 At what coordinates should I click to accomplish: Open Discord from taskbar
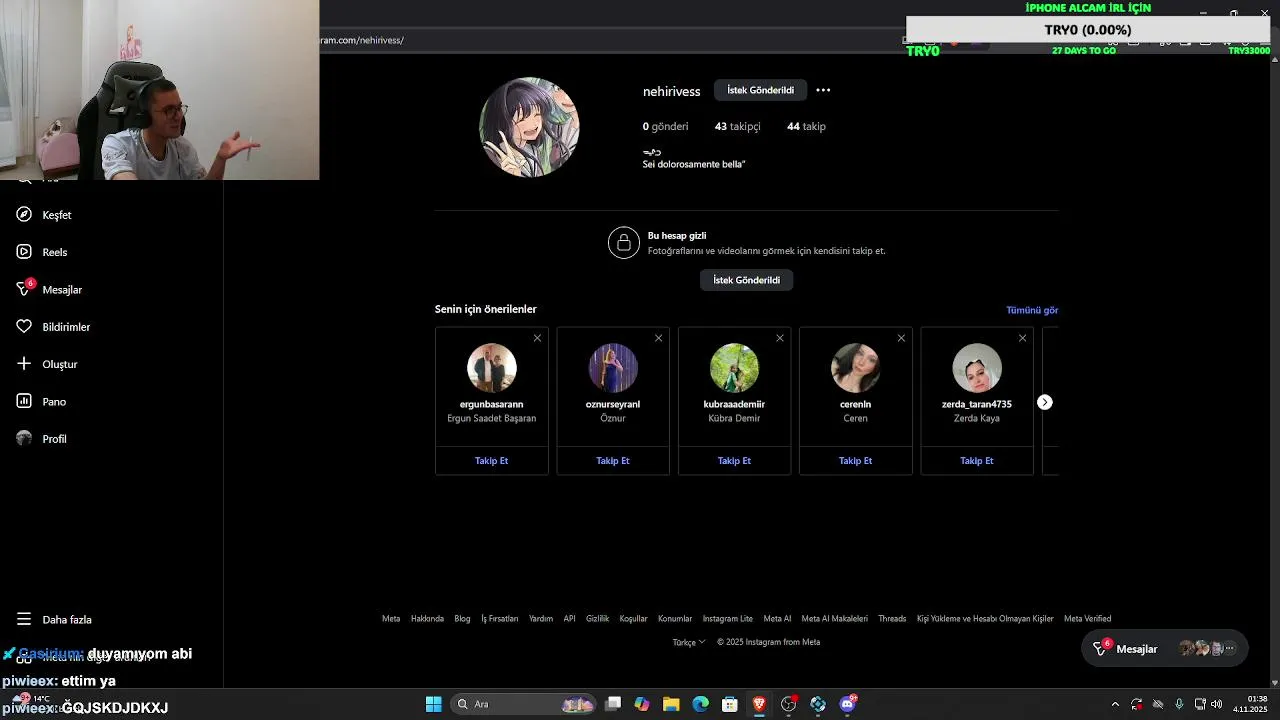pos(848,704)
